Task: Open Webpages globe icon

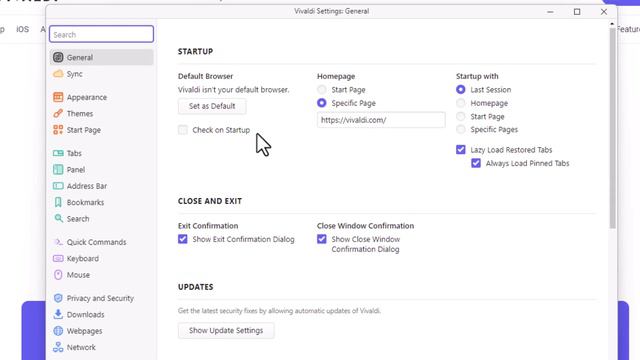Action: click(x=58, y=331)
